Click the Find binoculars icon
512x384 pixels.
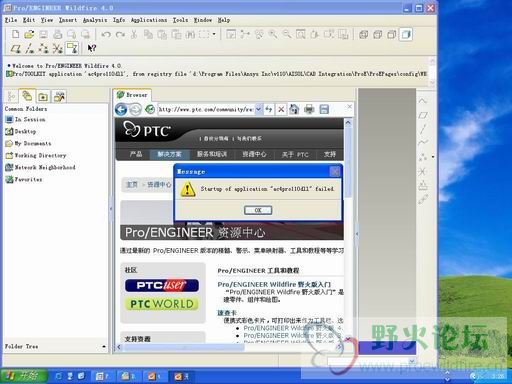point(190,34)
